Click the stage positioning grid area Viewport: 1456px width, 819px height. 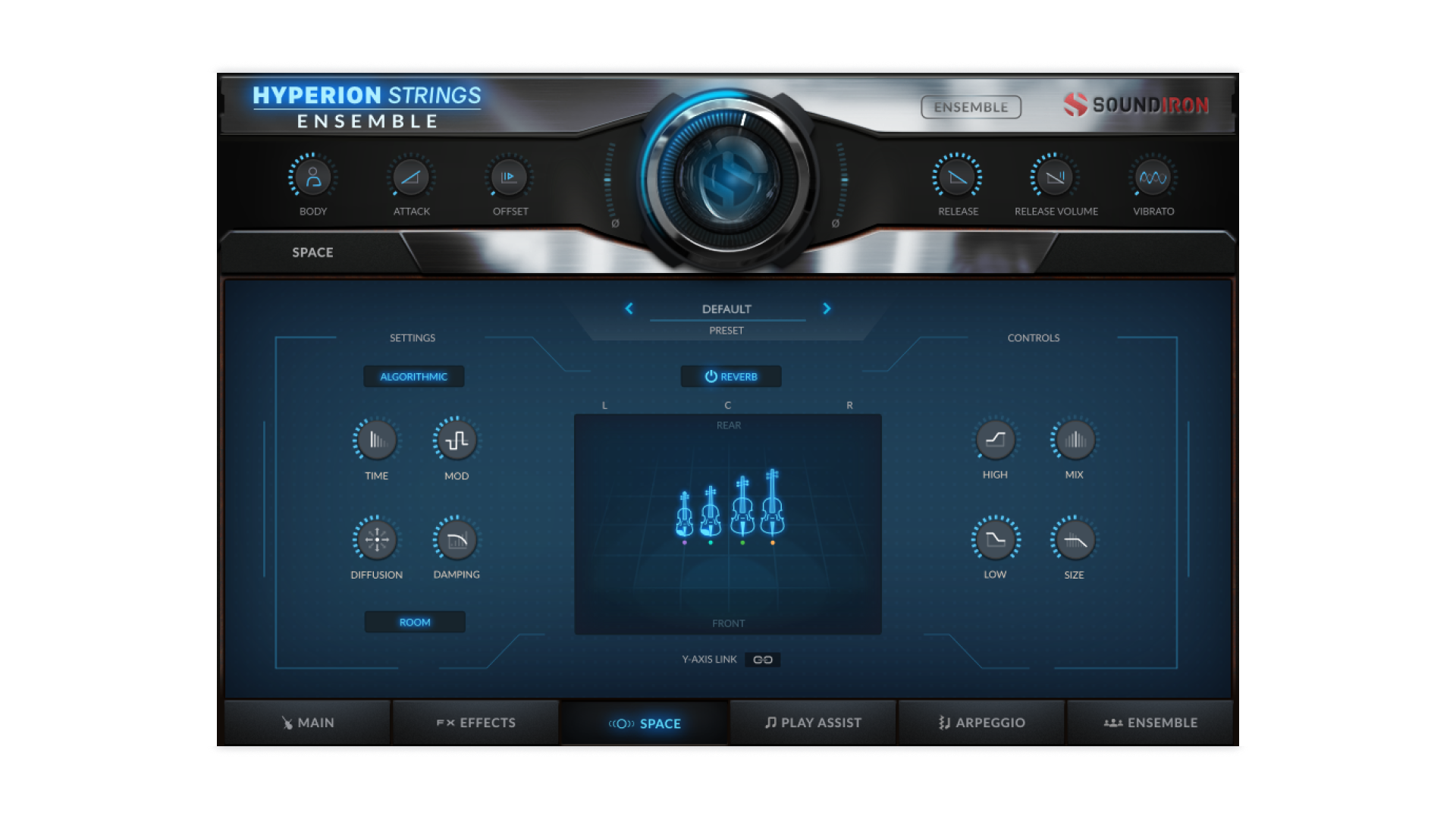[x=728, y=524]
